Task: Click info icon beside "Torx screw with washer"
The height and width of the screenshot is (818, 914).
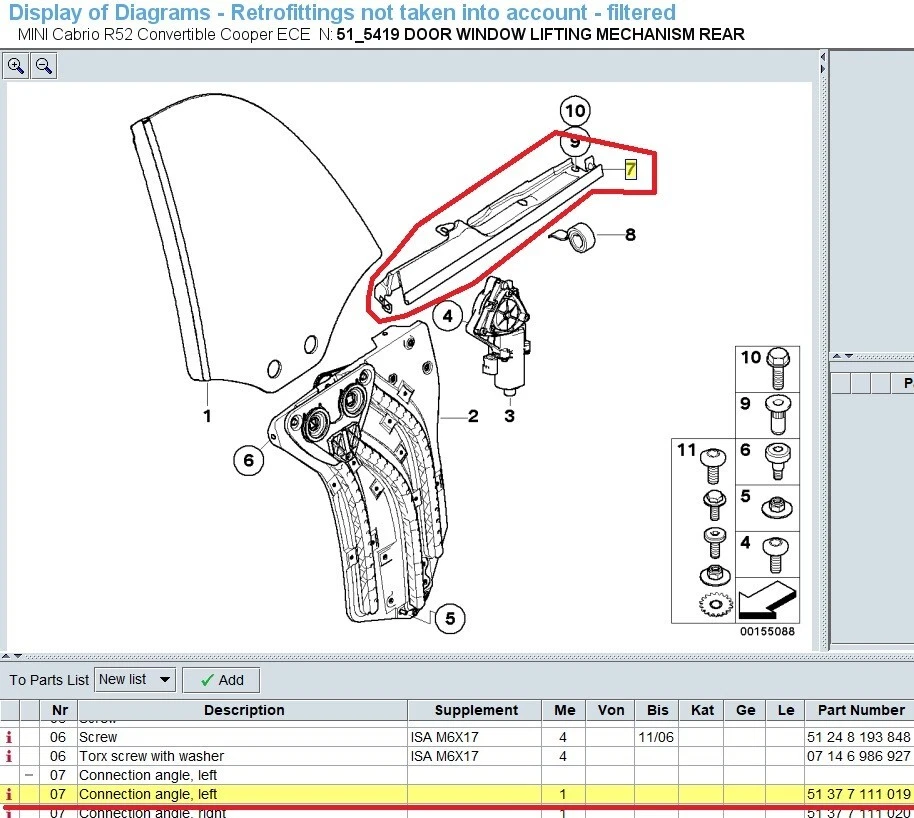Action: pos(10,756)
